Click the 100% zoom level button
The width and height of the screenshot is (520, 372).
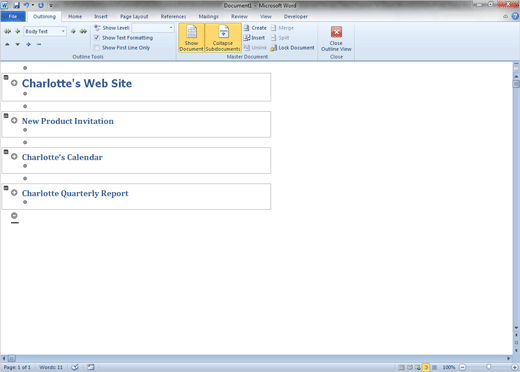point(449,367)
